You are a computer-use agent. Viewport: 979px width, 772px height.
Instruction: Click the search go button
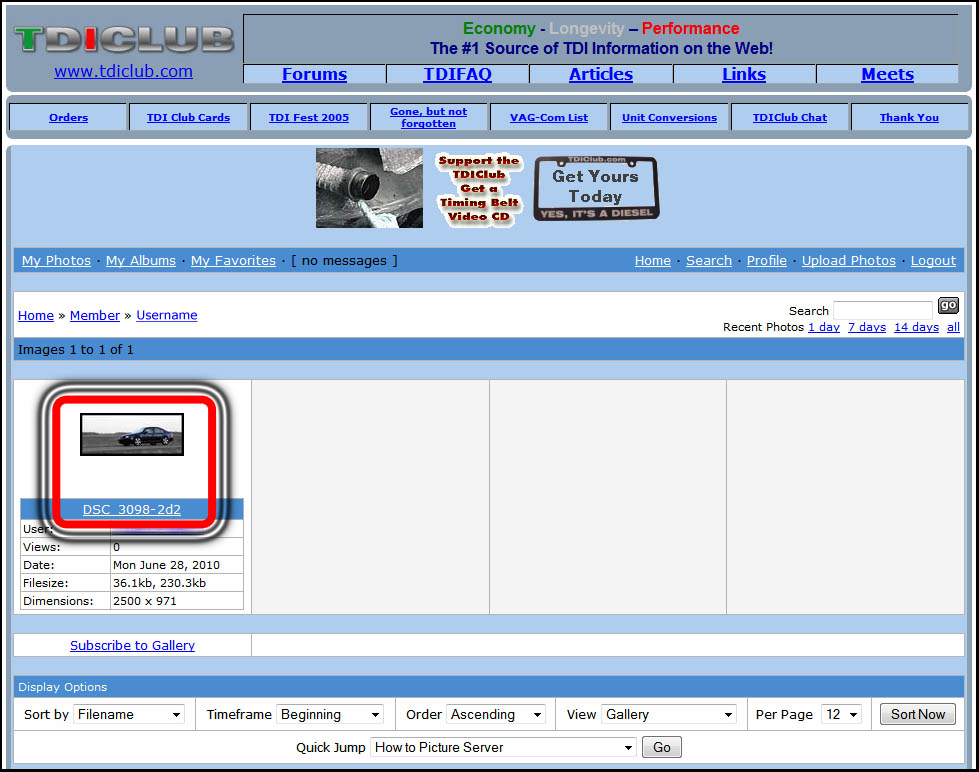point(948,305)
